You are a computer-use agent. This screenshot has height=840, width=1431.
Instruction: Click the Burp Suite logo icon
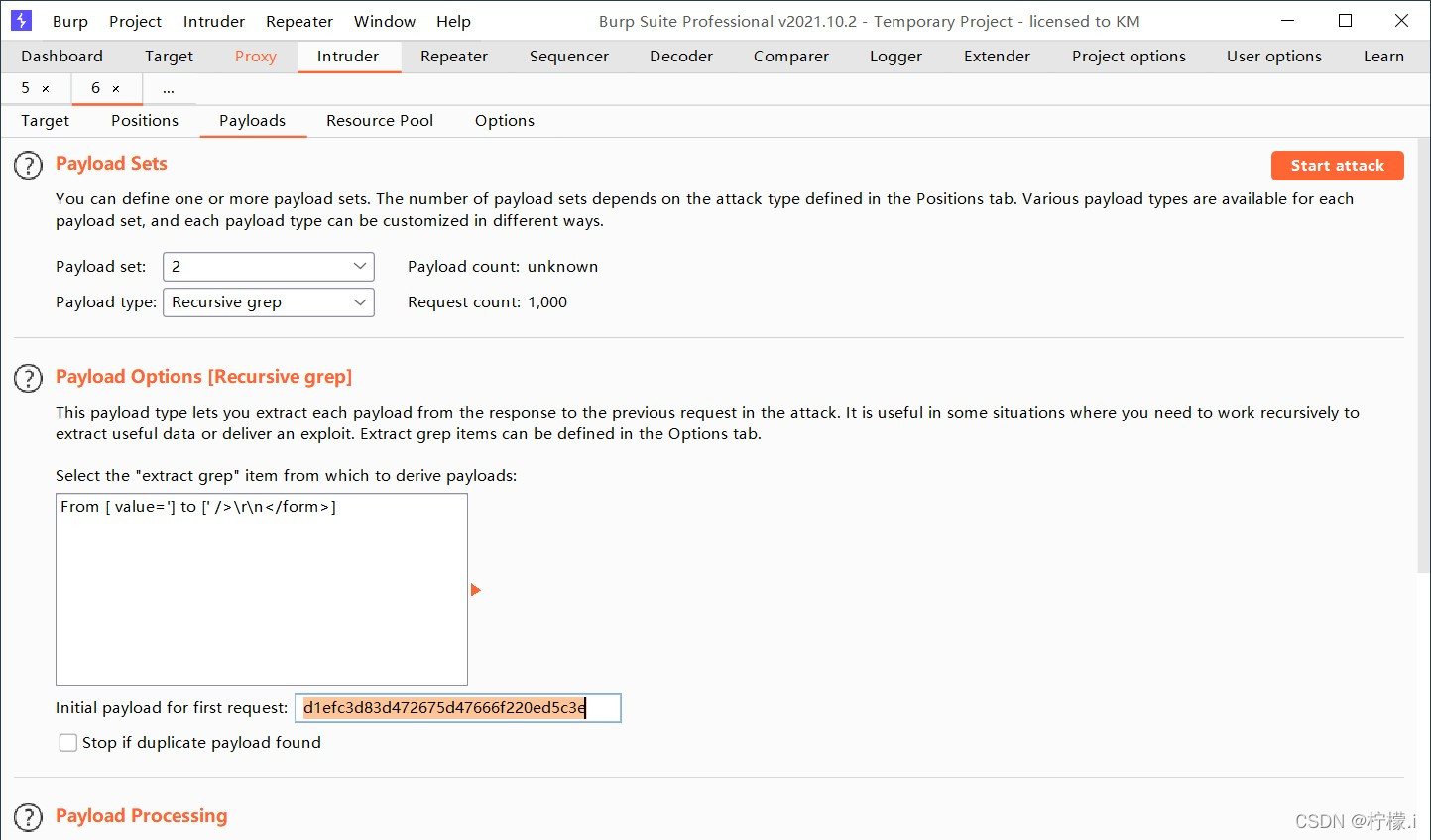tap(21, 20)
